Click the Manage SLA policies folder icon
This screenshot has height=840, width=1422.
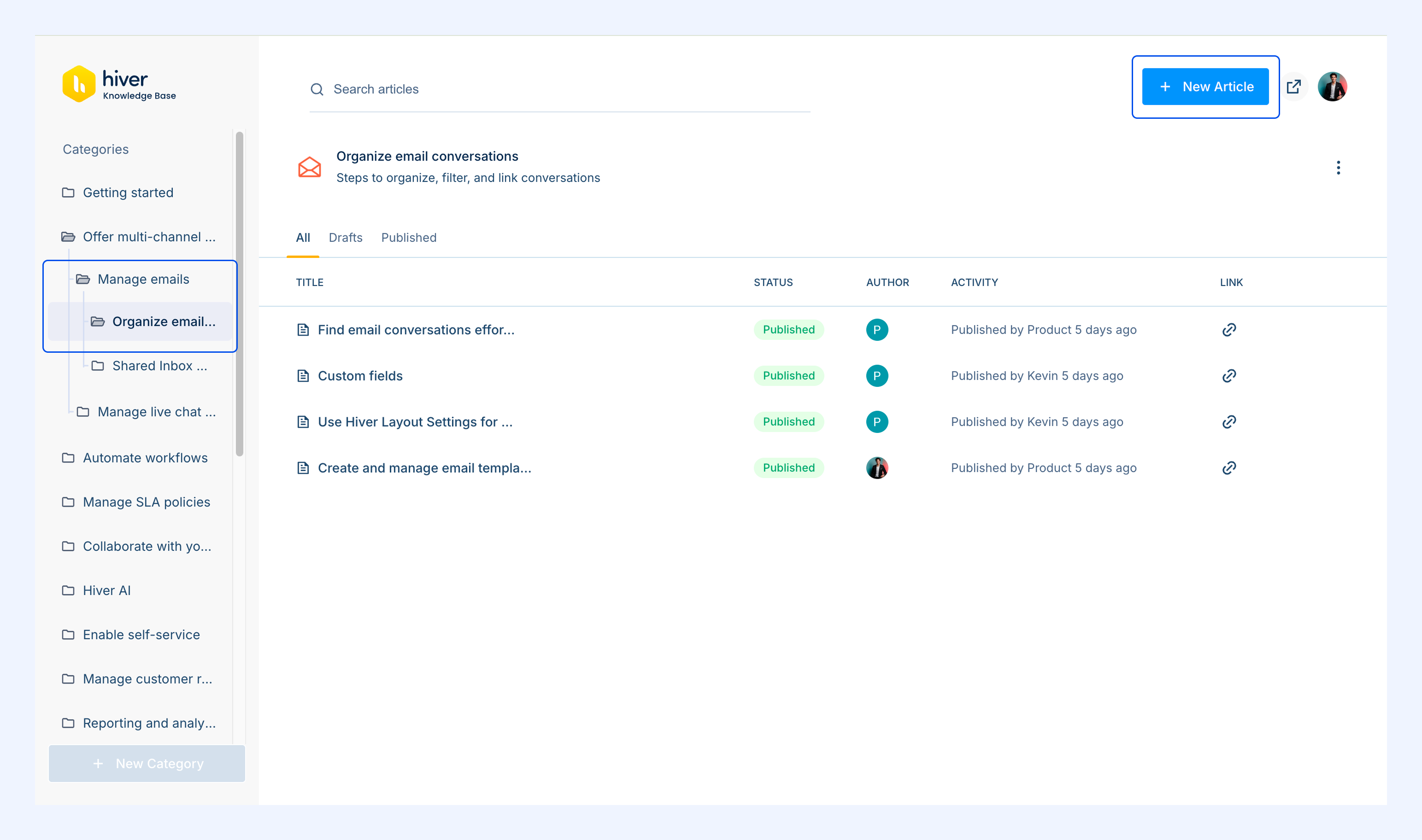(68, 502)
